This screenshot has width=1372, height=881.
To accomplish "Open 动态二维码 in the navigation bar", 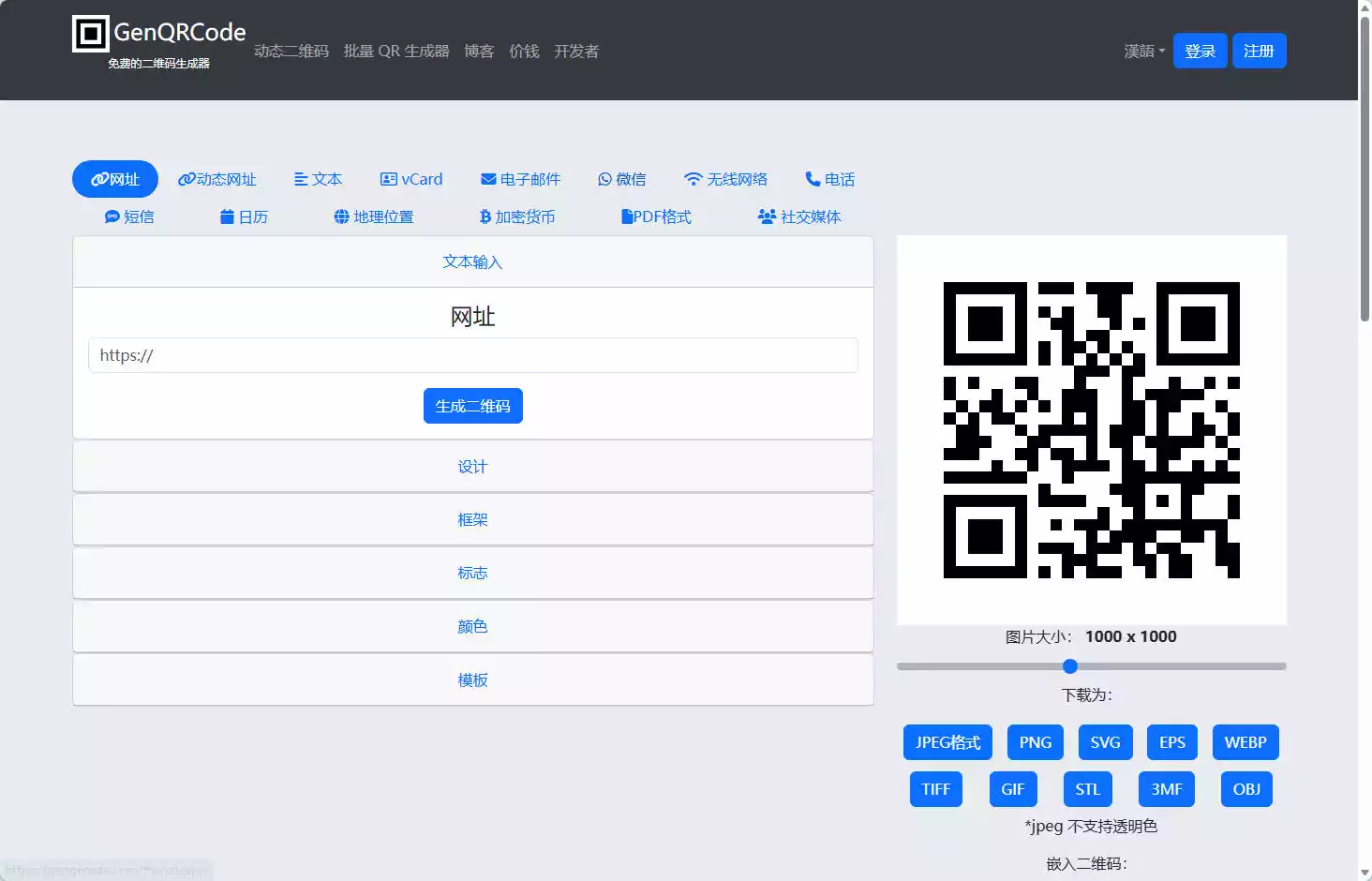I will click(x=291, y=51).
